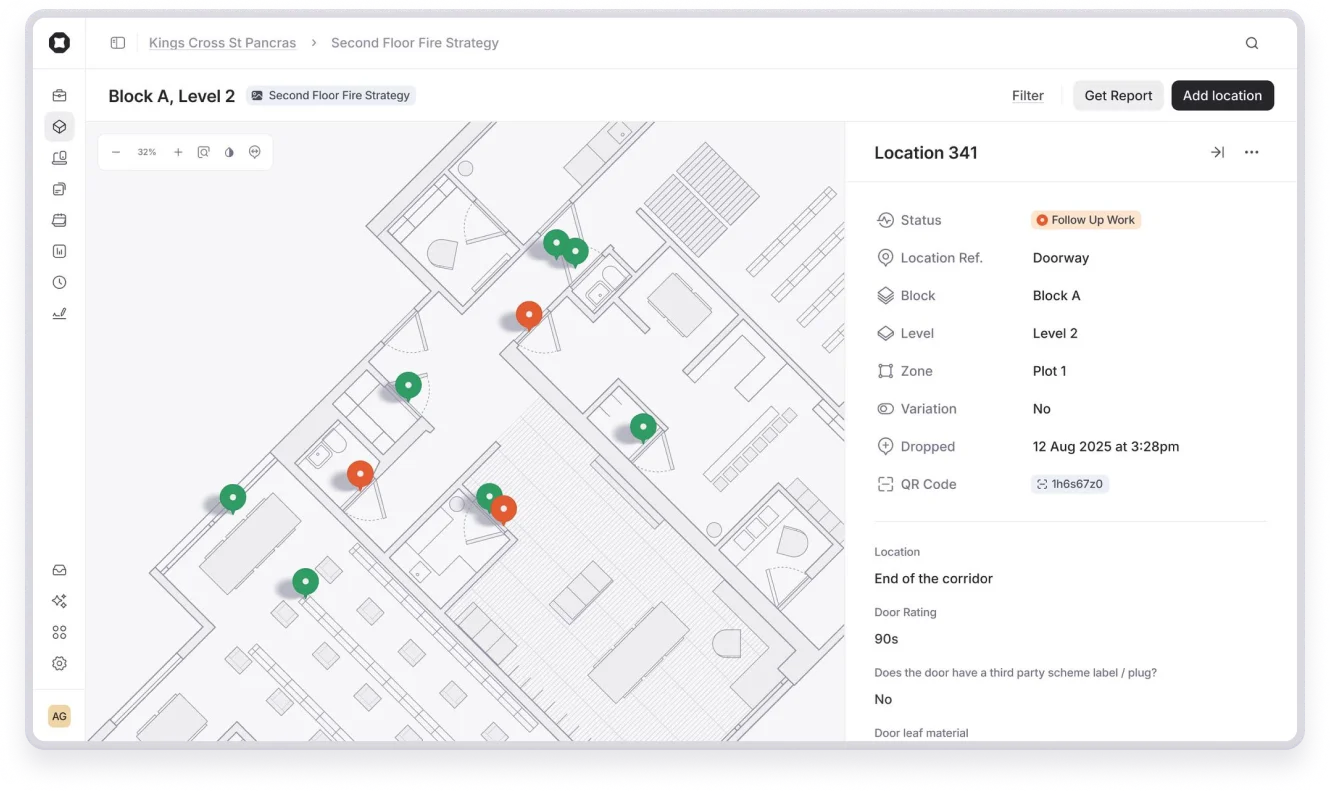The width and height of the screenshot is (1330, 791).
Task: Select the Second Floor Fire Strategy tag
Action: tap(331, 95)
